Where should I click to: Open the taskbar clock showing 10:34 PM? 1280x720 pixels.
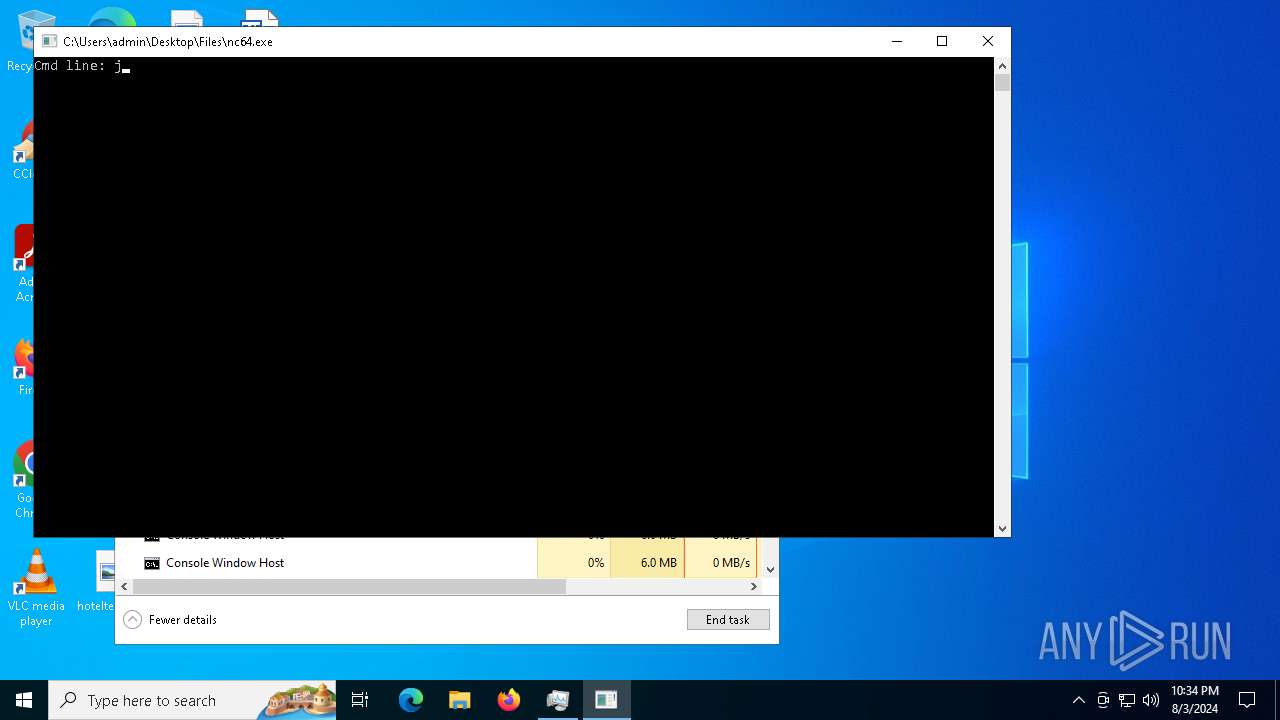[x=1195, y=700]
